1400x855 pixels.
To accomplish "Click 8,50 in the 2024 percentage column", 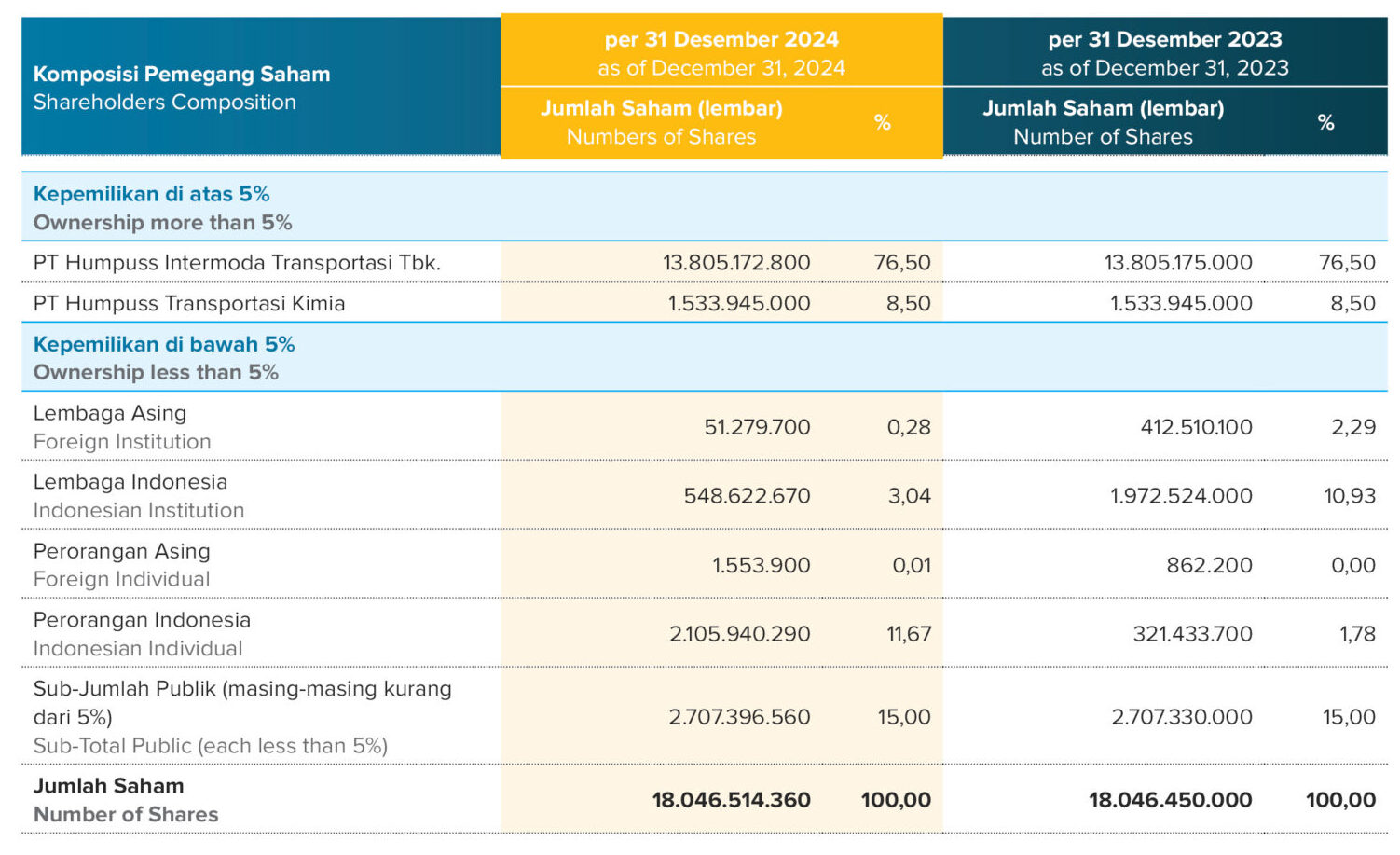I will pos(909,304).
